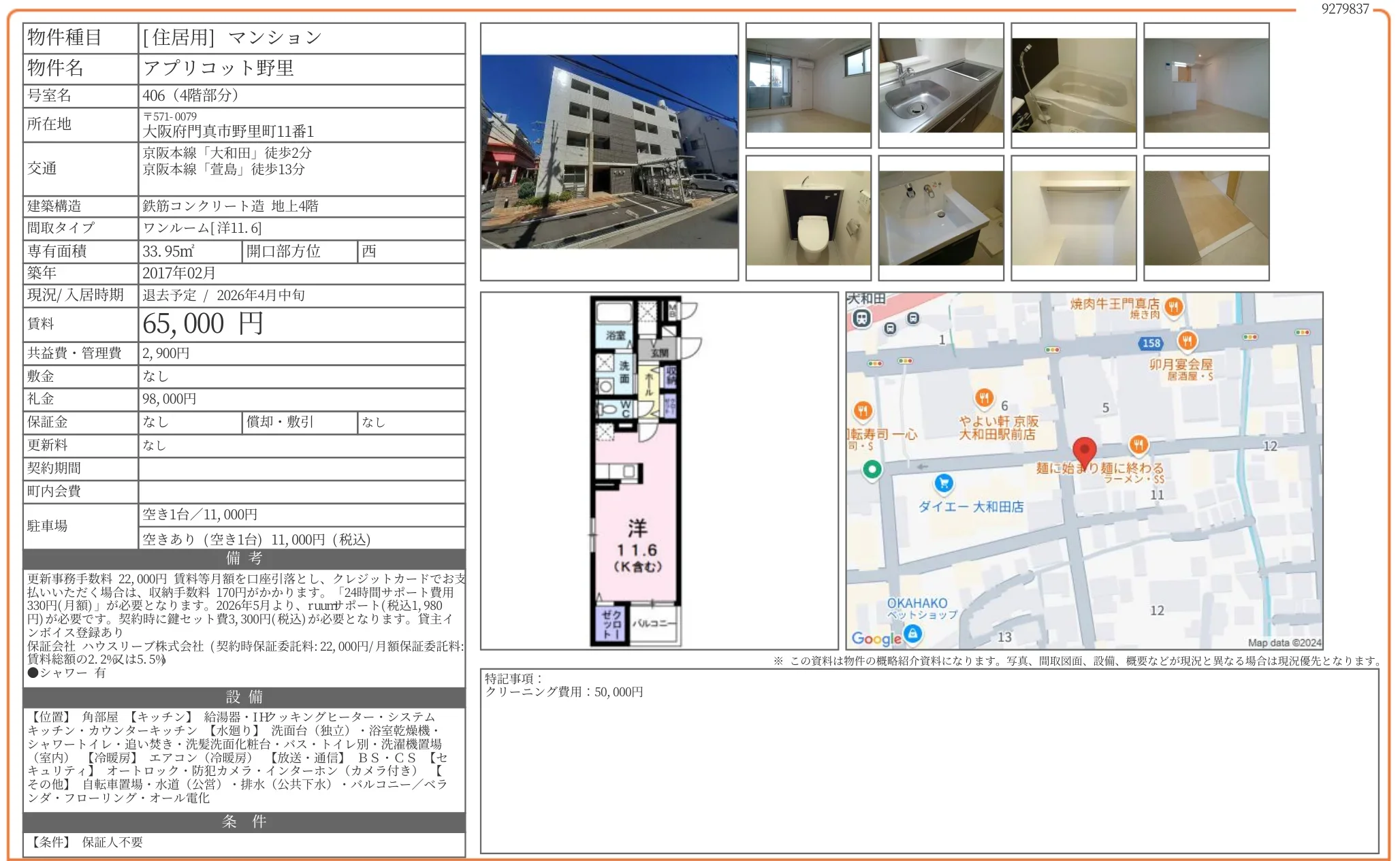Viewport: 1400px width, 861px height.
Task: Open the bathtub photo thumbnail
Action: (1073, 85)
